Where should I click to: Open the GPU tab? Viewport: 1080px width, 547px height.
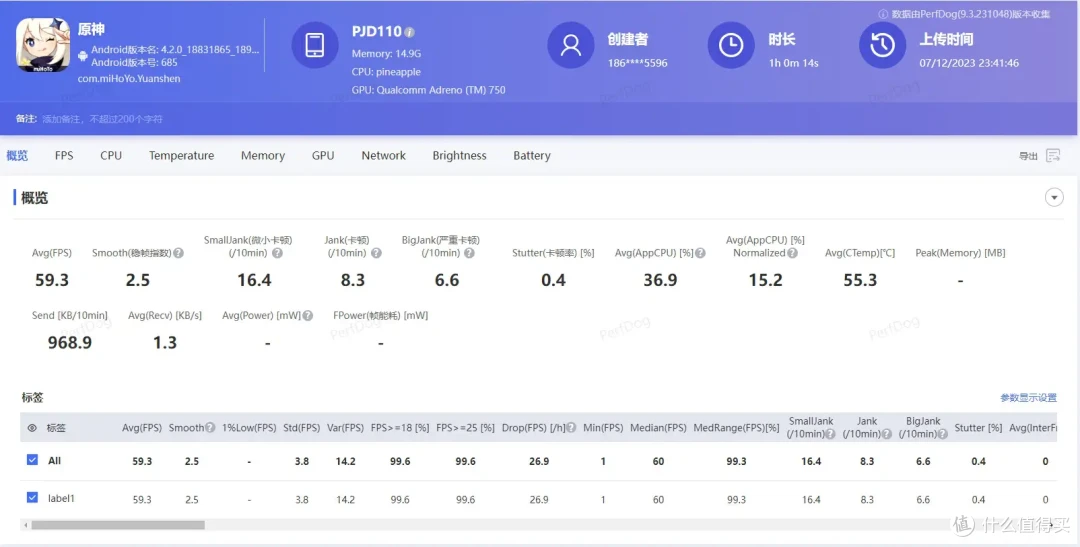pyautogui.click(x=323, y=156)
